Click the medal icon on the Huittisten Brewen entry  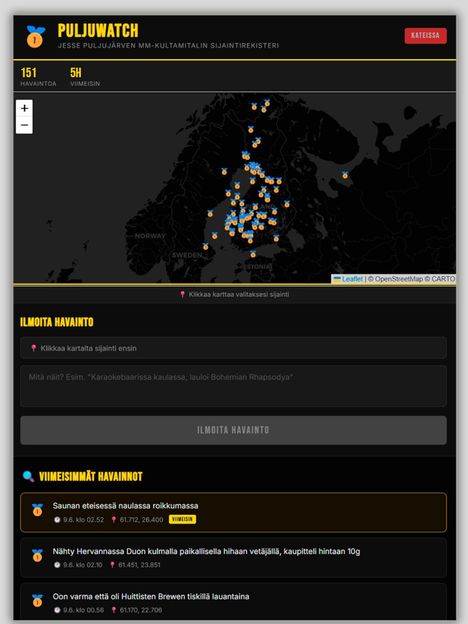tap(37, 600)
